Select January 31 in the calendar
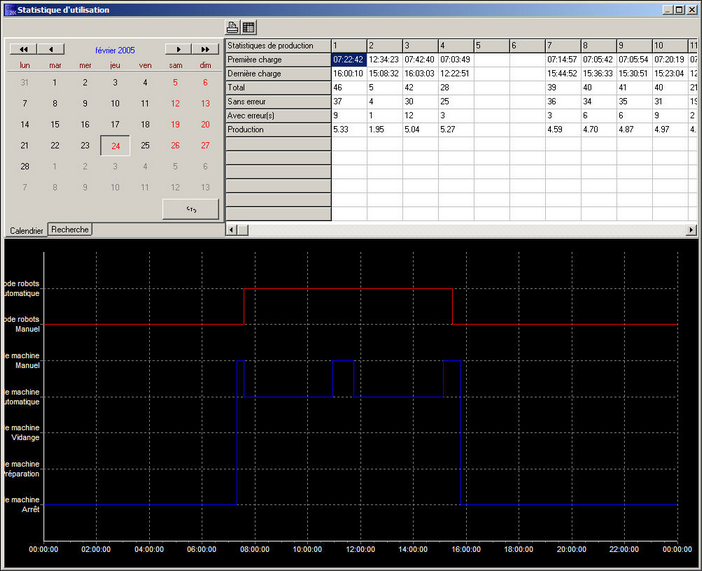702x571 pixels. click(x=25, y=82)
